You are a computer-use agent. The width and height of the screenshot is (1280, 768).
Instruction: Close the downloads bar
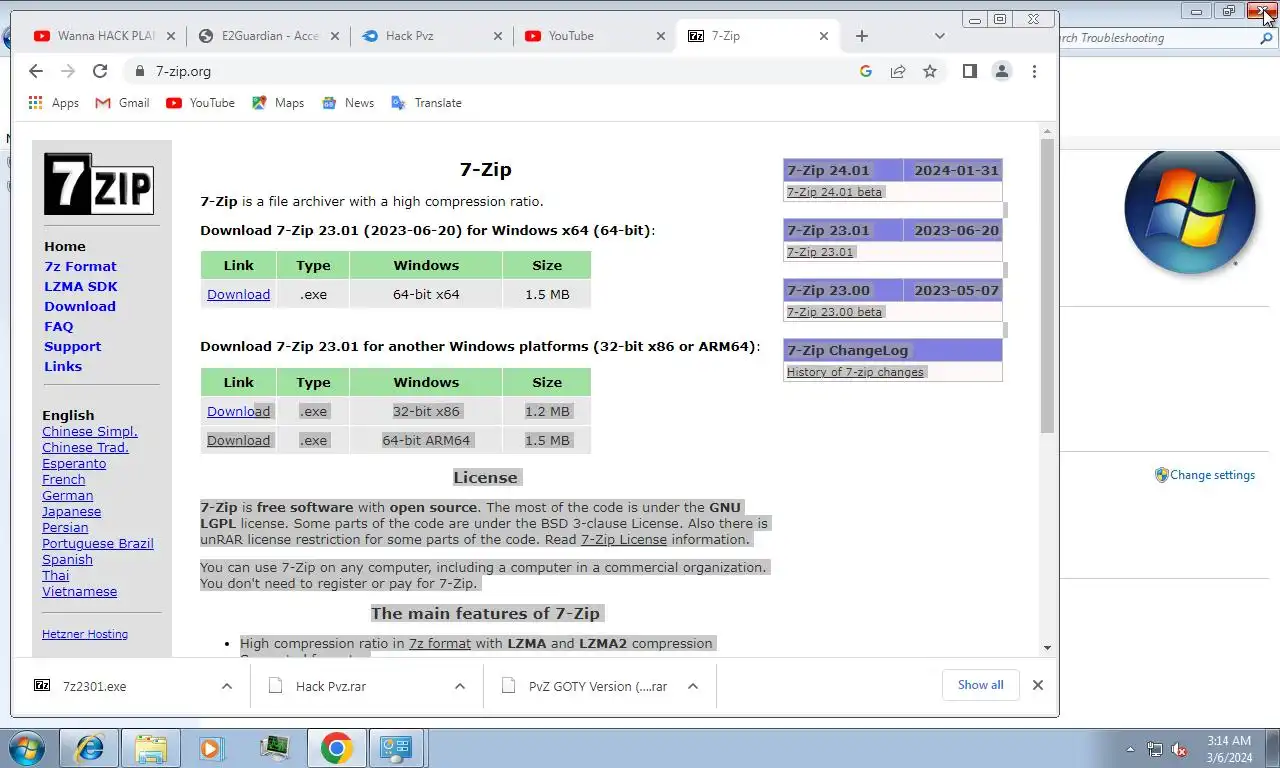(x=1037, y=685)
